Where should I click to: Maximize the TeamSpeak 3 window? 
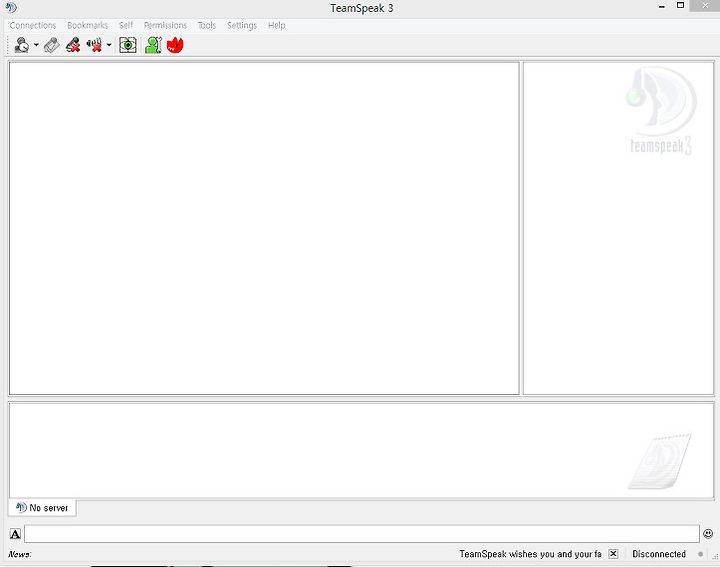click(681, 6)
